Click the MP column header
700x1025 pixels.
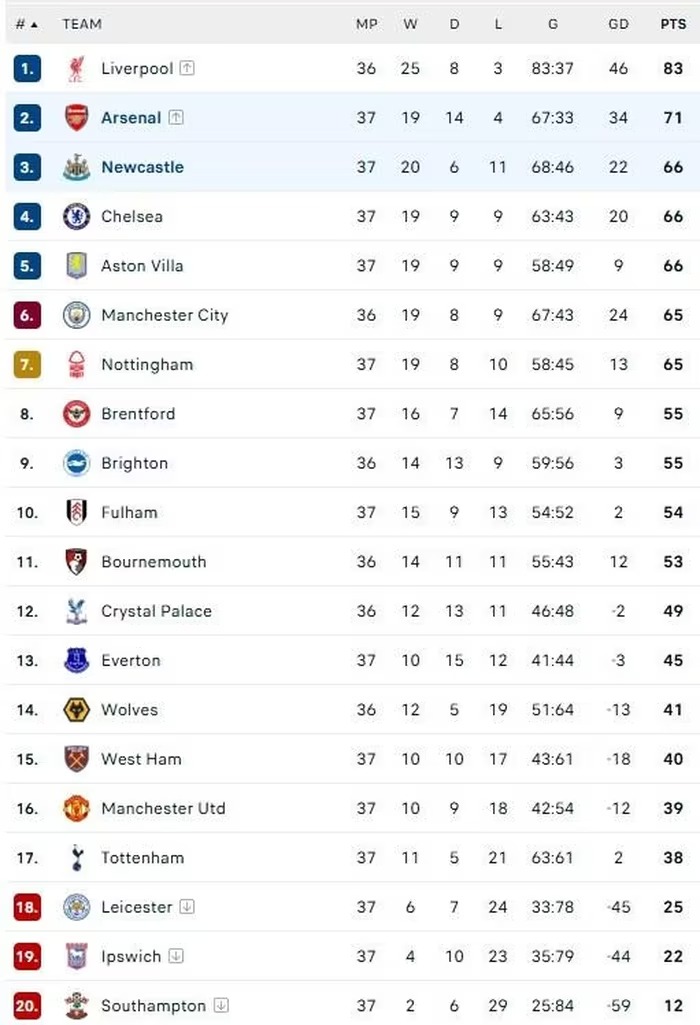[367, 24]
